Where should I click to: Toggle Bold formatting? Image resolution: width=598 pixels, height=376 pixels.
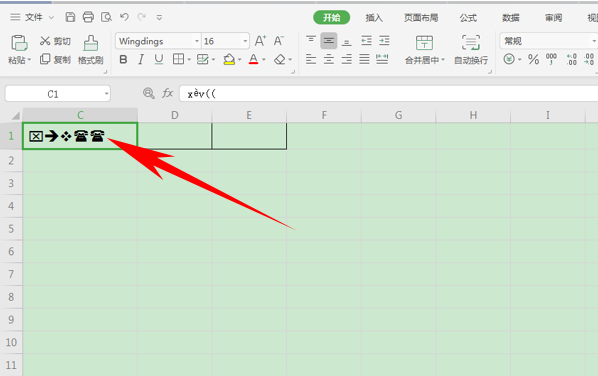[123, 59]
